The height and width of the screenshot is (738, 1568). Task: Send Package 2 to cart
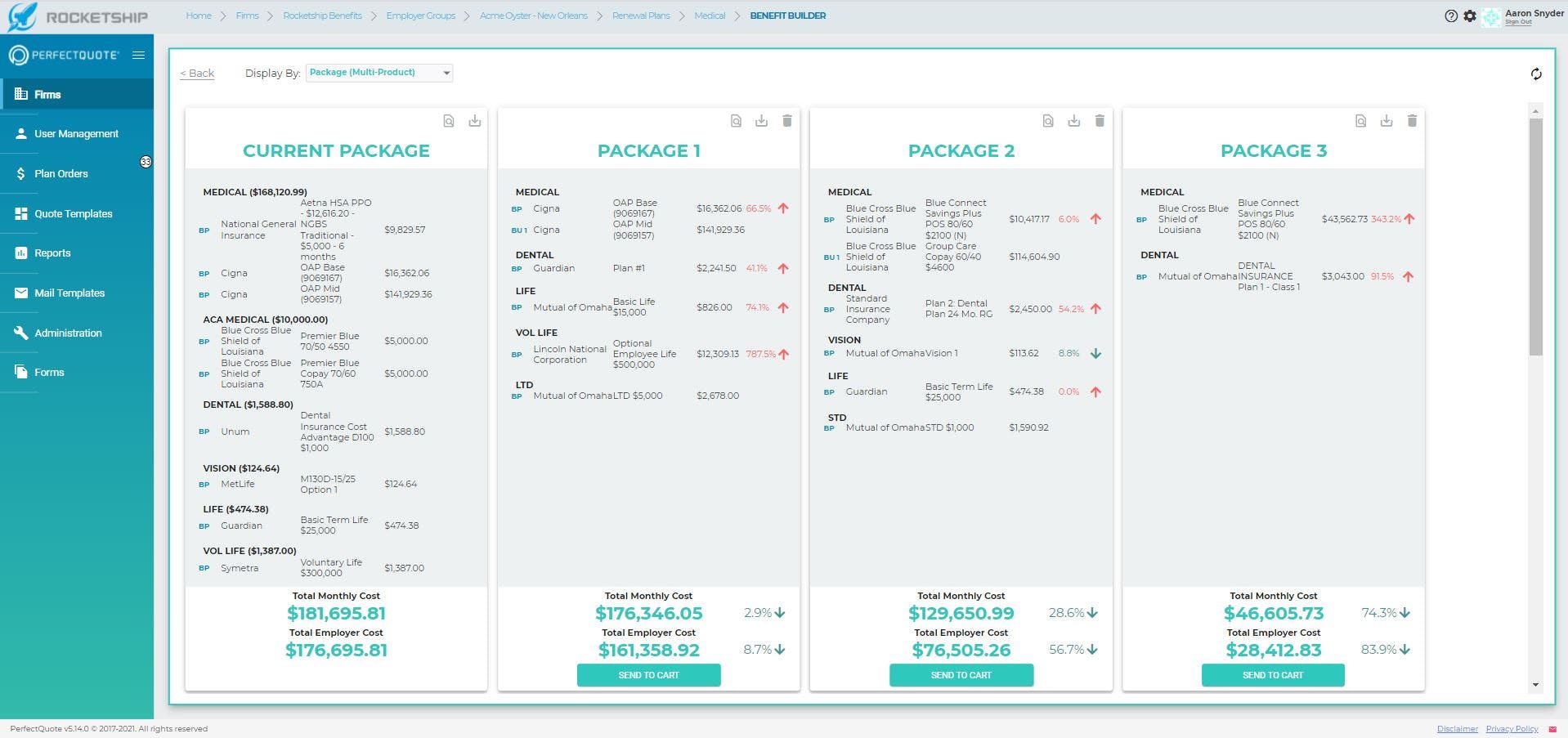coord(961,675)
